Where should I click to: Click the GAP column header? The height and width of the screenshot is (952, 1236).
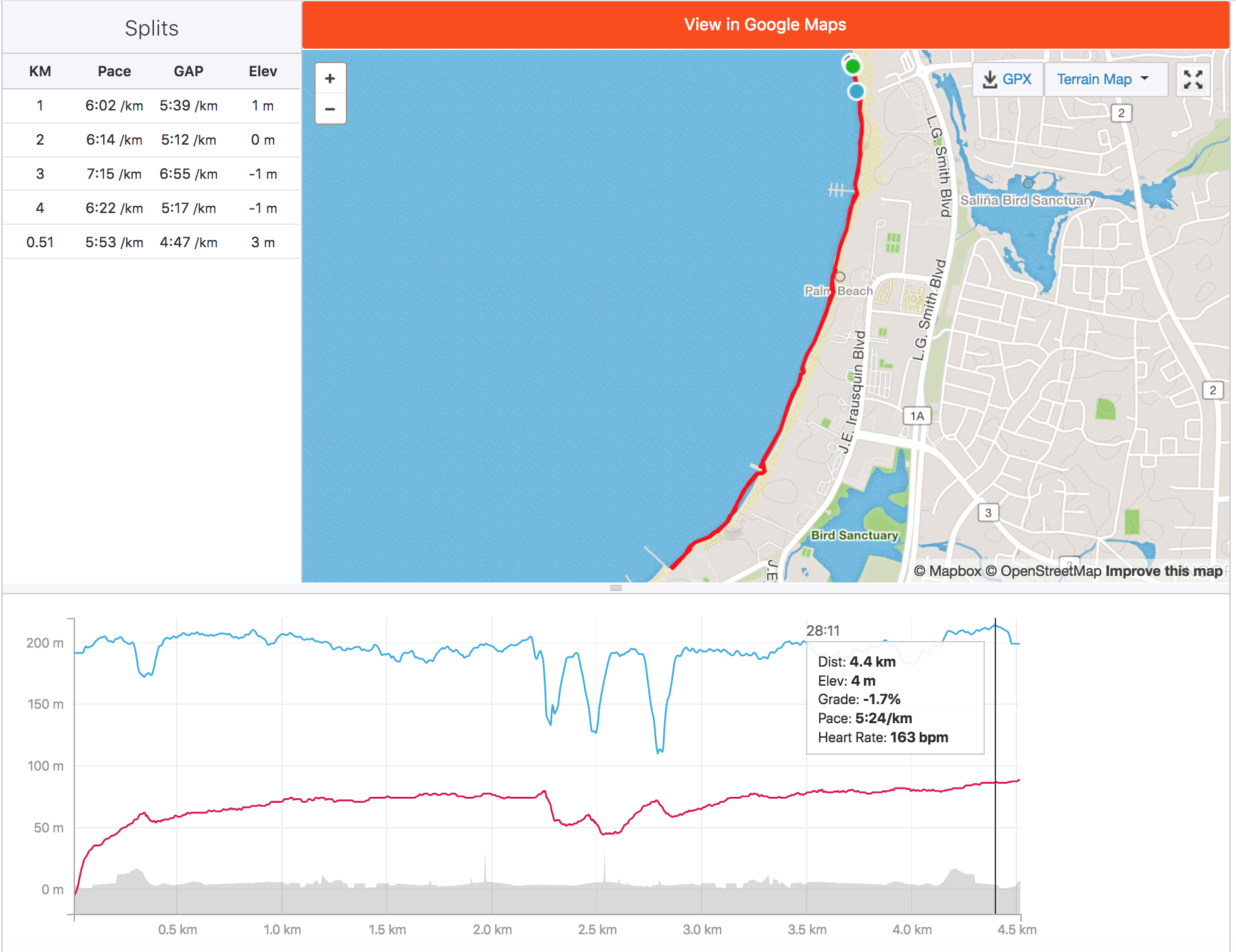click(188, 72)
